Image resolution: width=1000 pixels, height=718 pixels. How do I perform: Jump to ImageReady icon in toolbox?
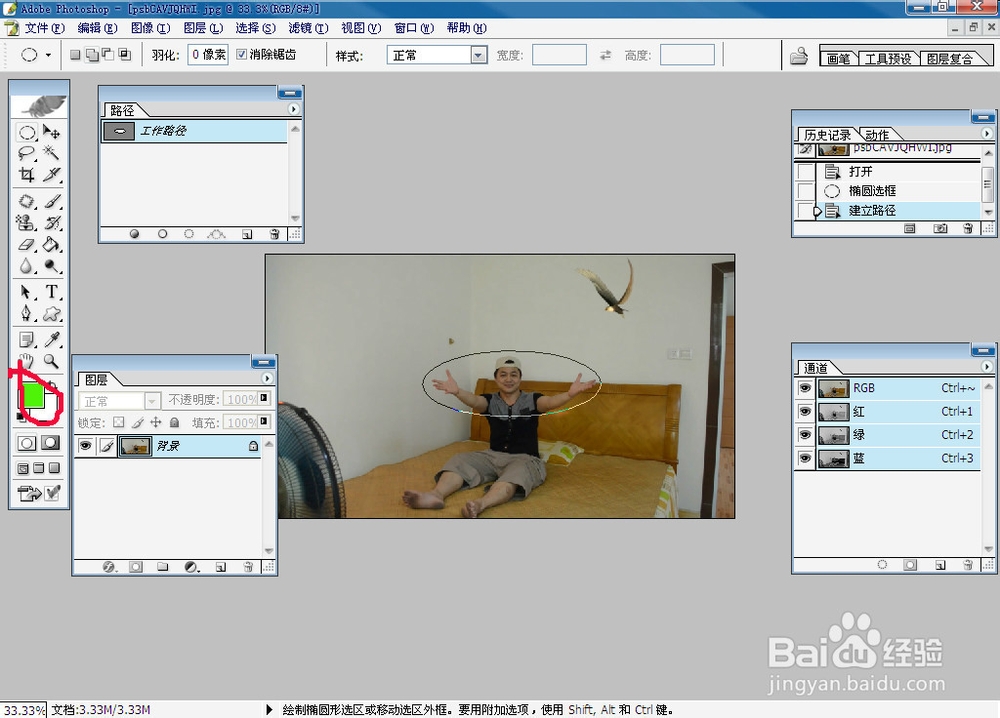(x=28, y=493)
